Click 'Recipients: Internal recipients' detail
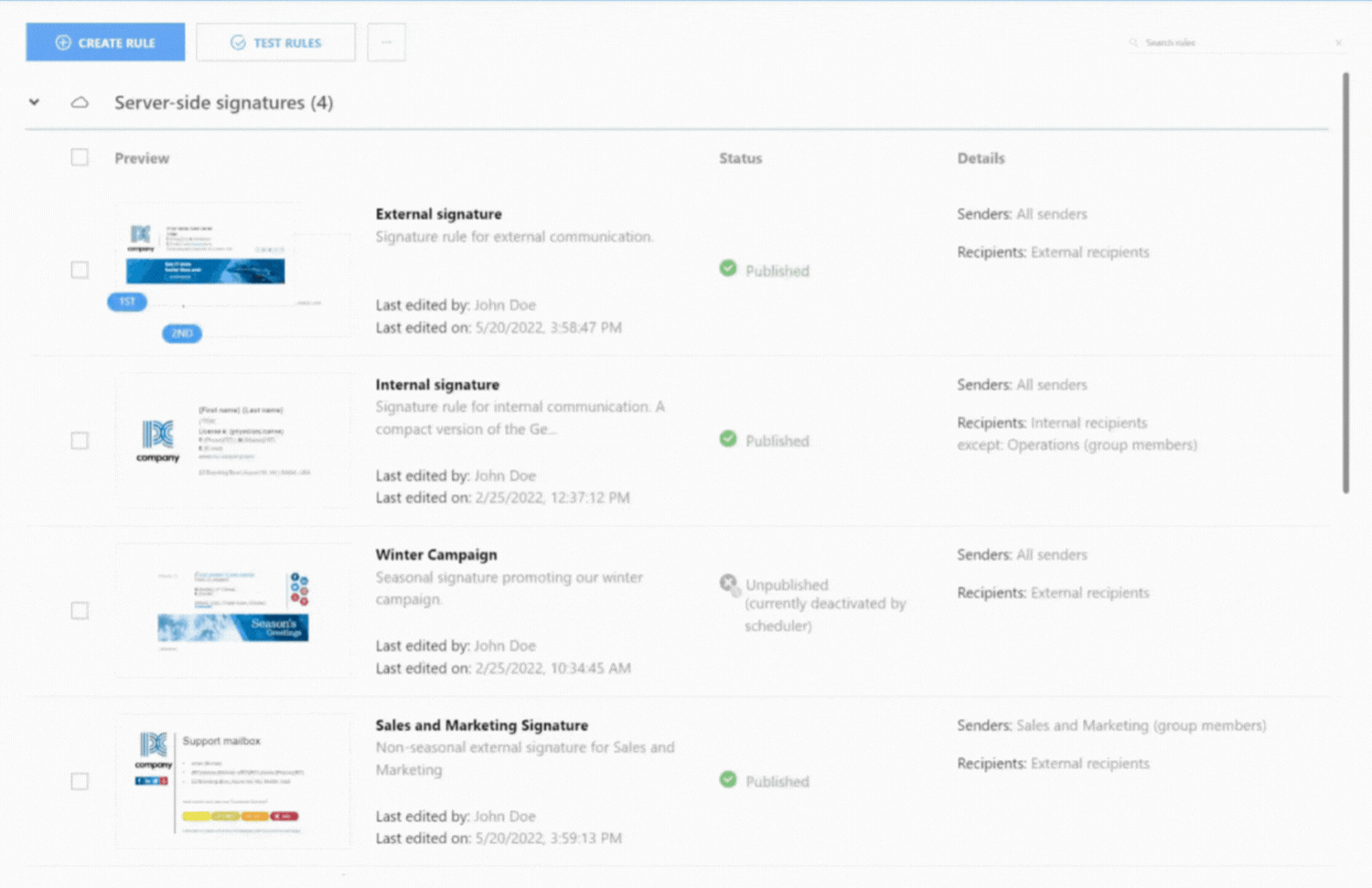1372x888 pixels. click(1052, 423)
